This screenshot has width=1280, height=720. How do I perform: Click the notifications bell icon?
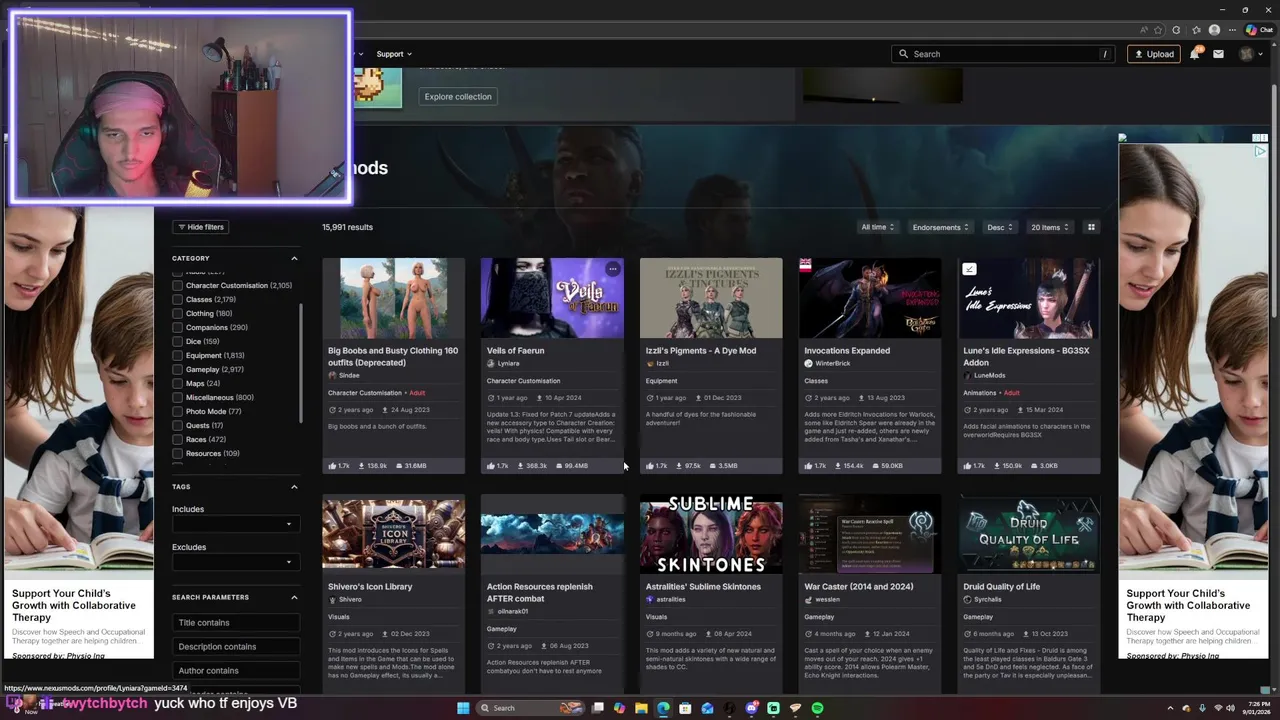click(1194, 54)
